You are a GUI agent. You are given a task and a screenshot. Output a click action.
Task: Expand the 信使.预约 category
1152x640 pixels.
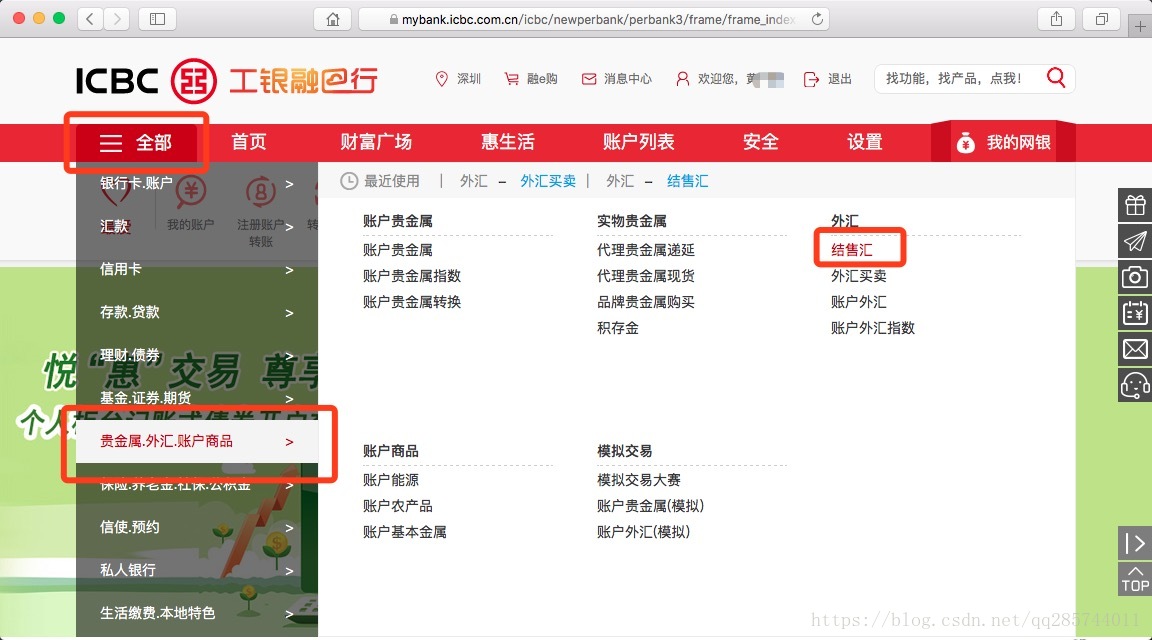point(197,527)
